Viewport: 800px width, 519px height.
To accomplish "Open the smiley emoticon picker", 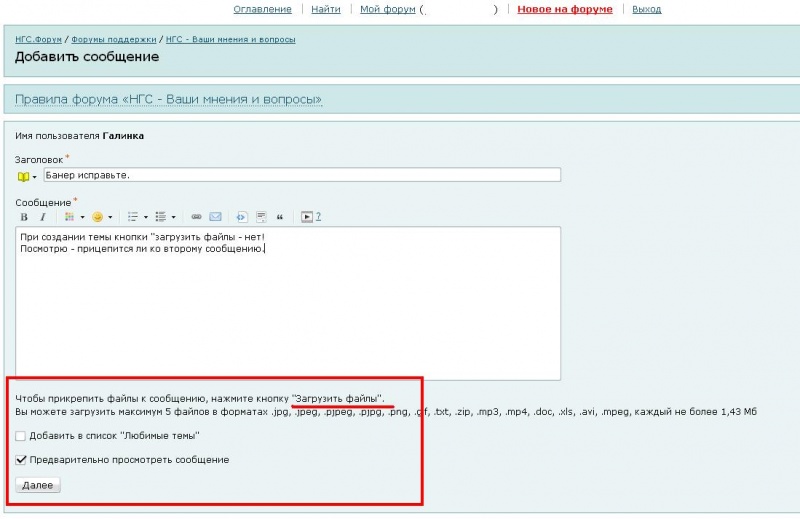I will click(97, 217).
